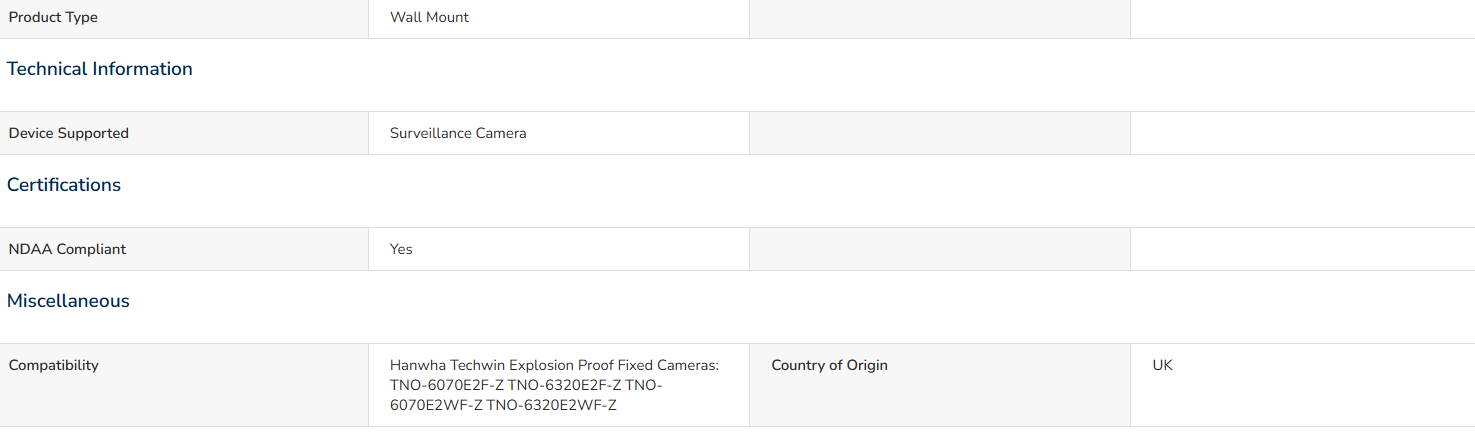Select the TNO-6320E2WF-Z model number
The width and height of the screenshot is (1475, 435).
(x=552, y=405)
